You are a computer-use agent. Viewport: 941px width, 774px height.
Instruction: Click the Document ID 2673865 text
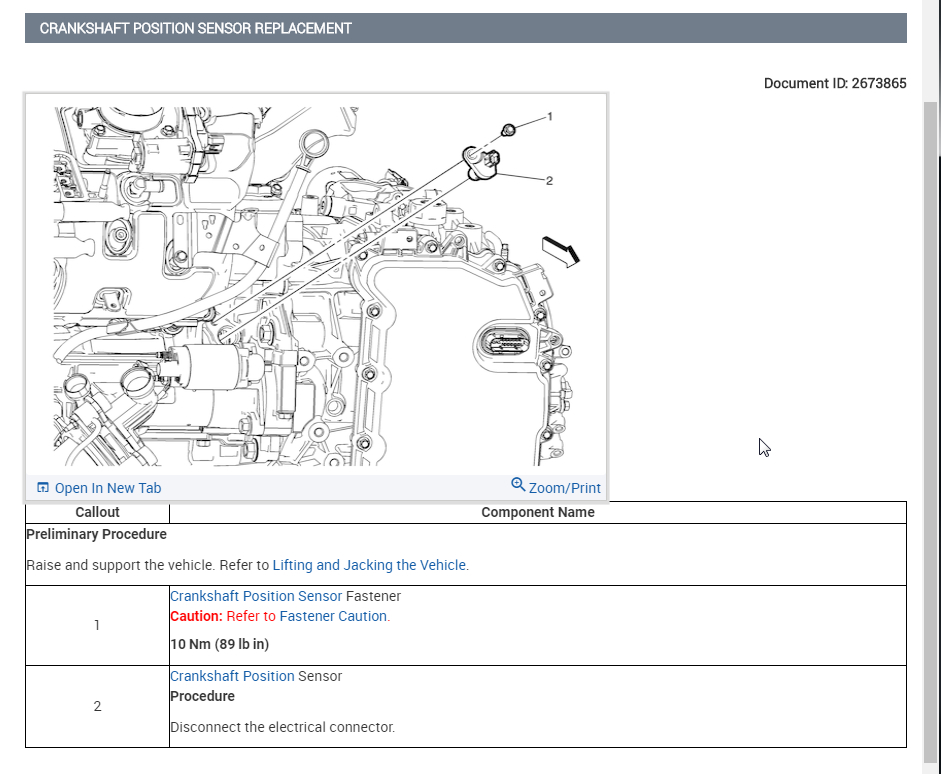[x=835, y=83]
